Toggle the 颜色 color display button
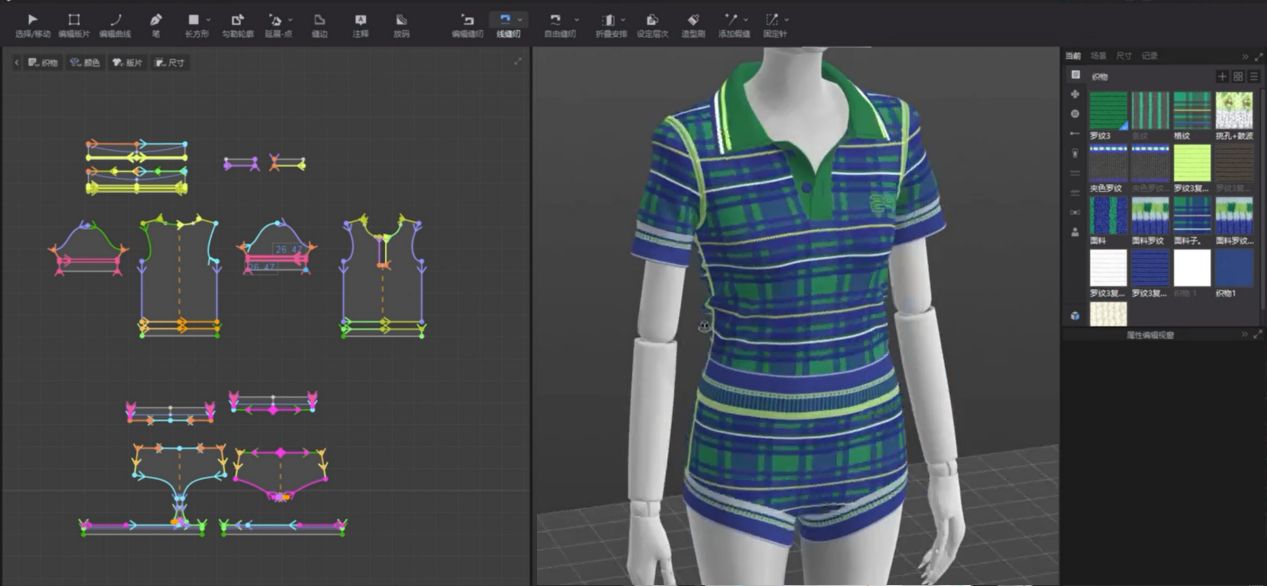 [x=85, y=62]
